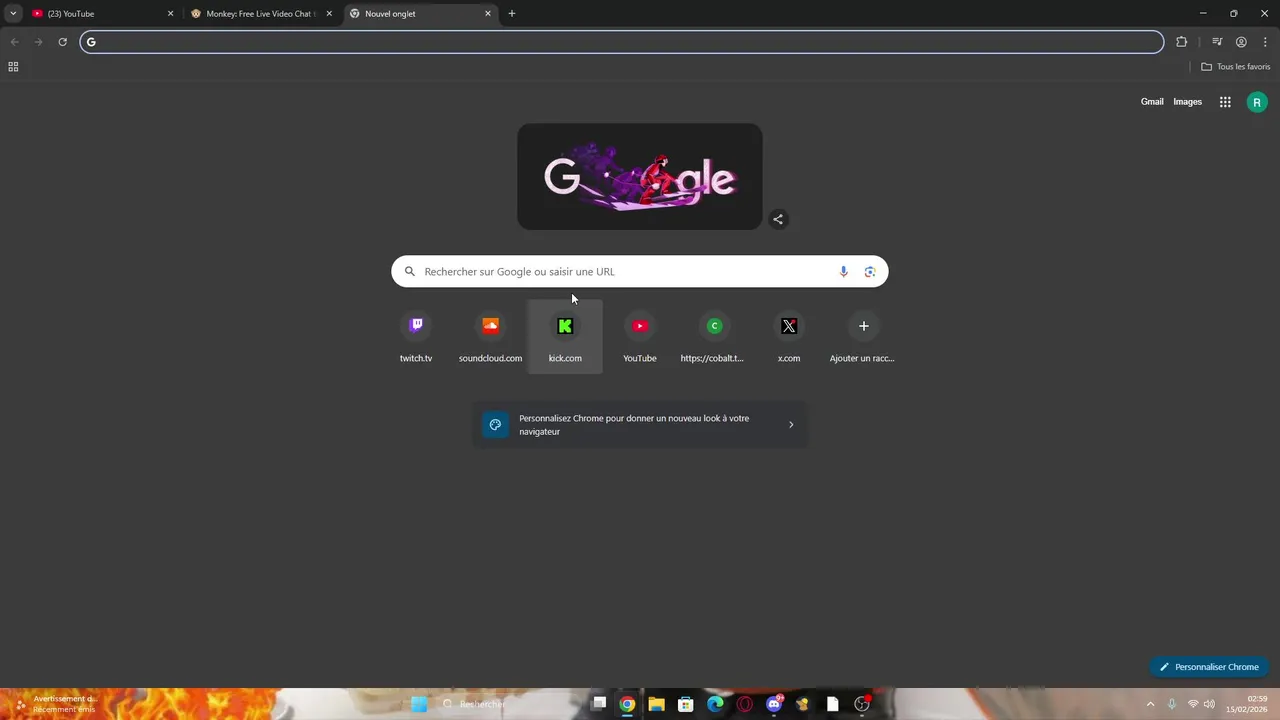Open the Google apps grid launcher
Screen dimensions: 1280x720
1225,102
